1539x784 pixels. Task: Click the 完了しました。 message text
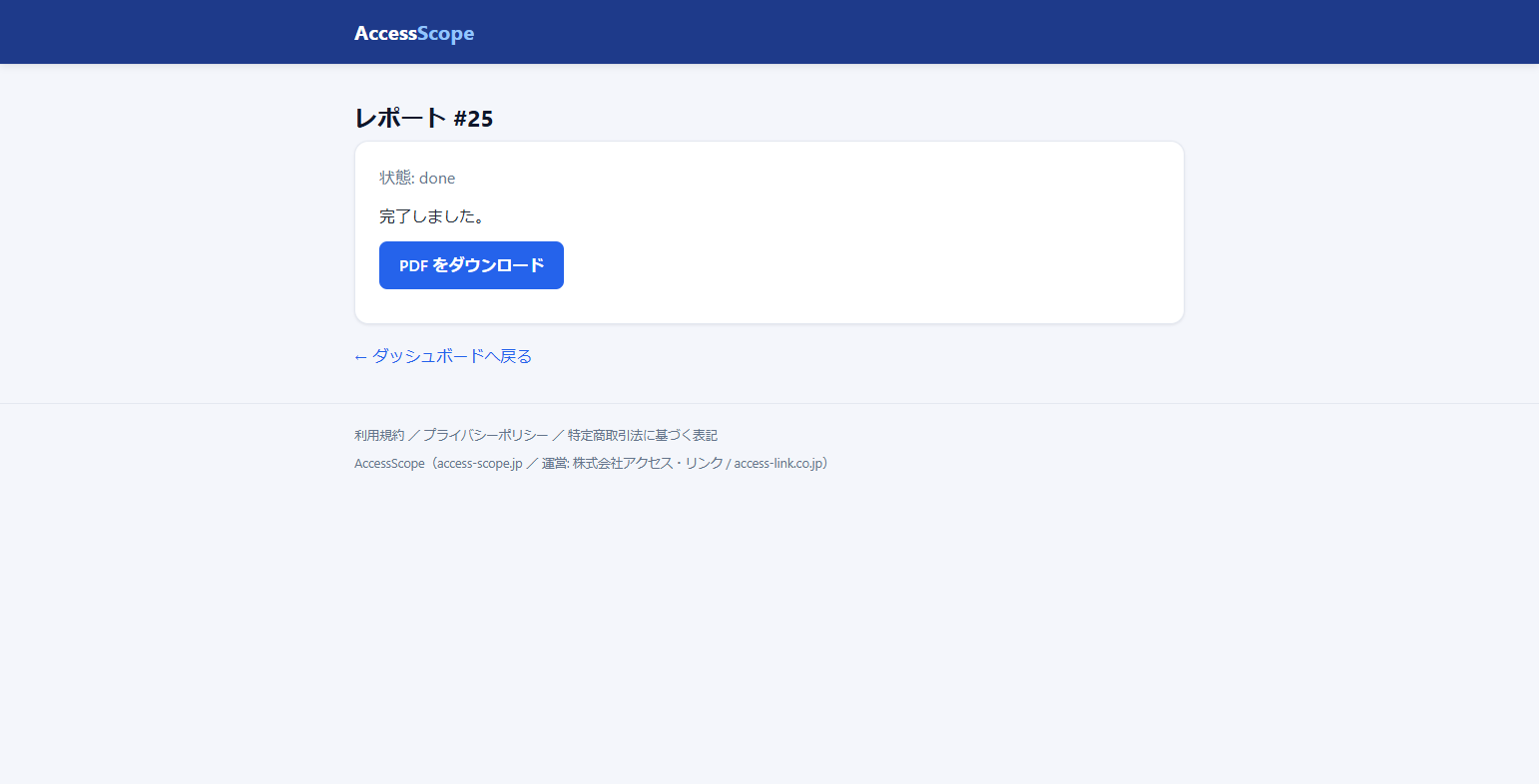(432, 215)
